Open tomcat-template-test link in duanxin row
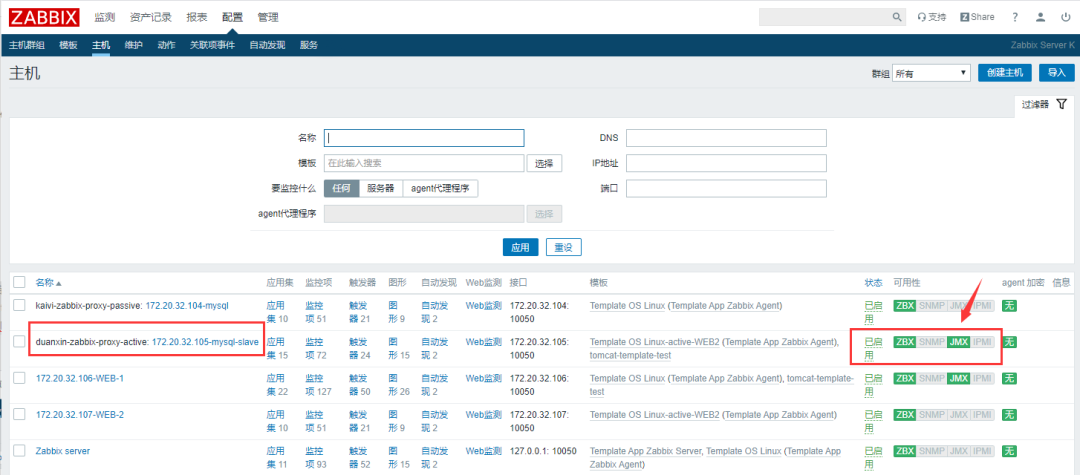Image resolution: width=1080 pixels, height=475 pixels. point(630,355)
